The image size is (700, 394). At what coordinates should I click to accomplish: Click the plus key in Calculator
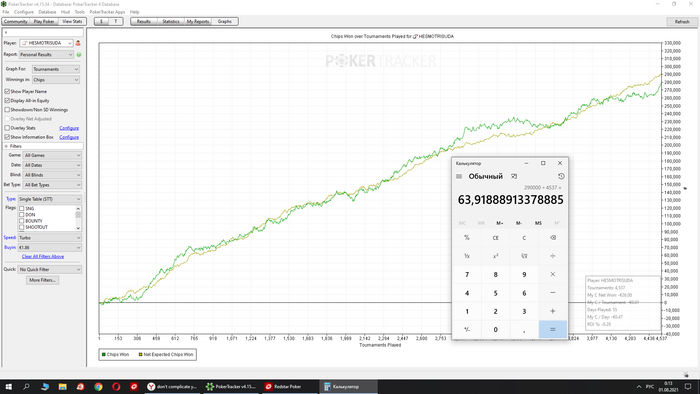point(553,311)
